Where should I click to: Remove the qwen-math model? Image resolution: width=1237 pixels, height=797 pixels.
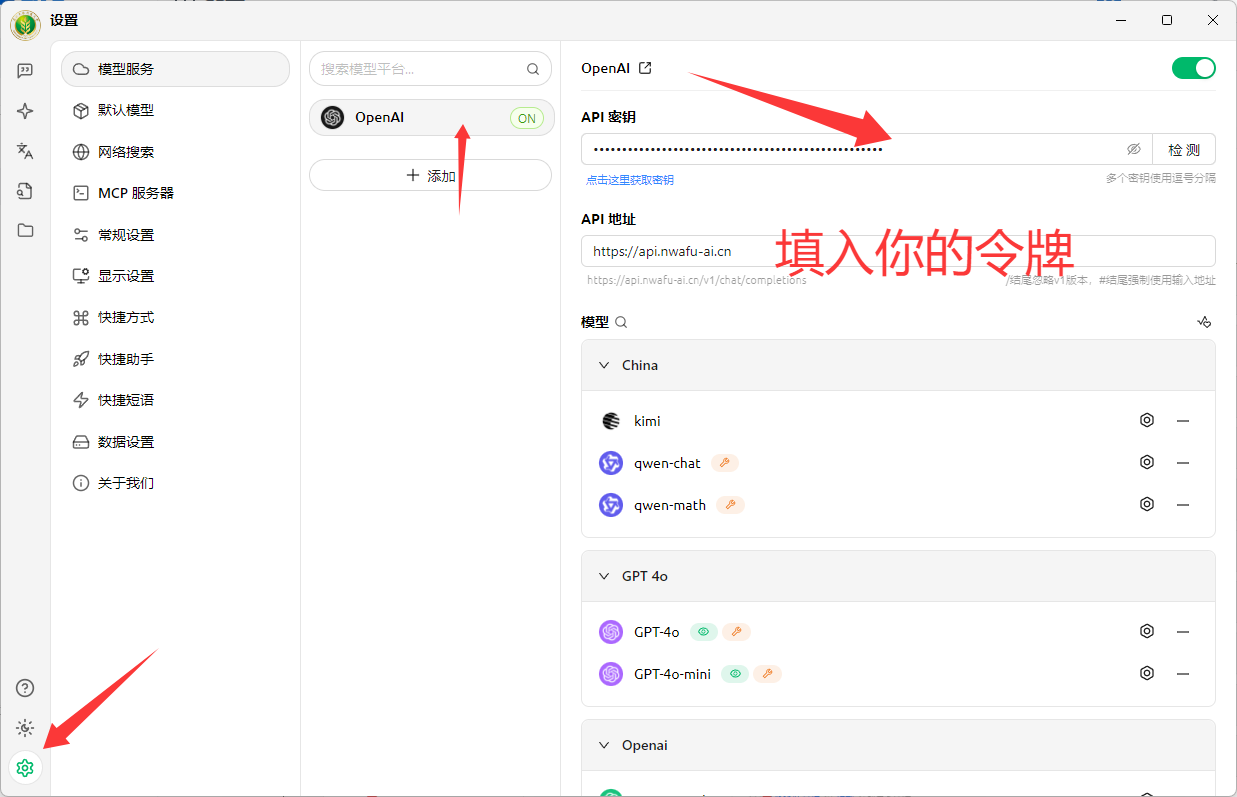coord(1183,505)
